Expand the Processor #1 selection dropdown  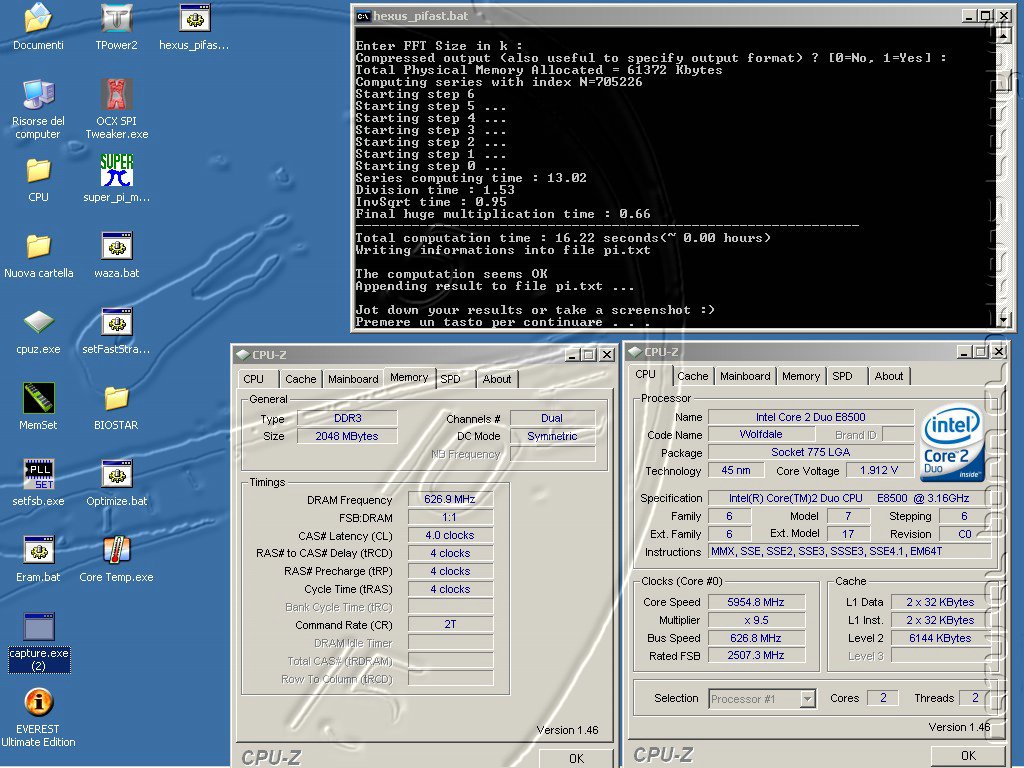point(808,699)
